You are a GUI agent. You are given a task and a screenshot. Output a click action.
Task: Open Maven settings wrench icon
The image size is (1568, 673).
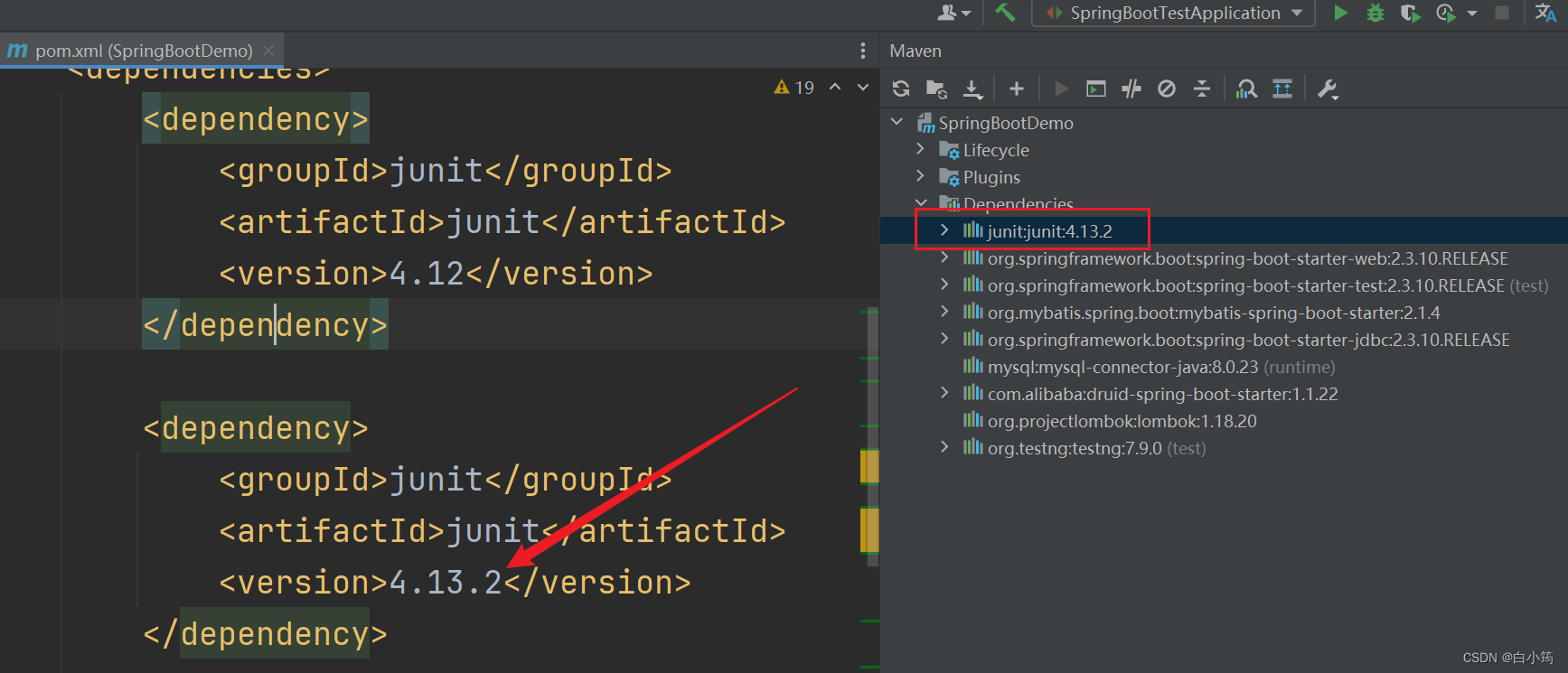[1328, 89]
